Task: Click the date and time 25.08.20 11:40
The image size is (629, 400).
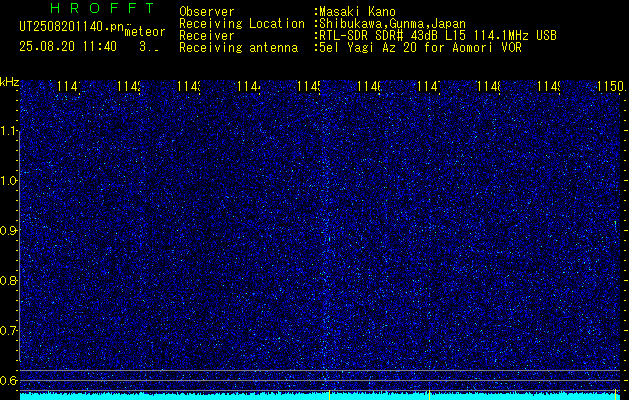Action: [x=68, y=47]
